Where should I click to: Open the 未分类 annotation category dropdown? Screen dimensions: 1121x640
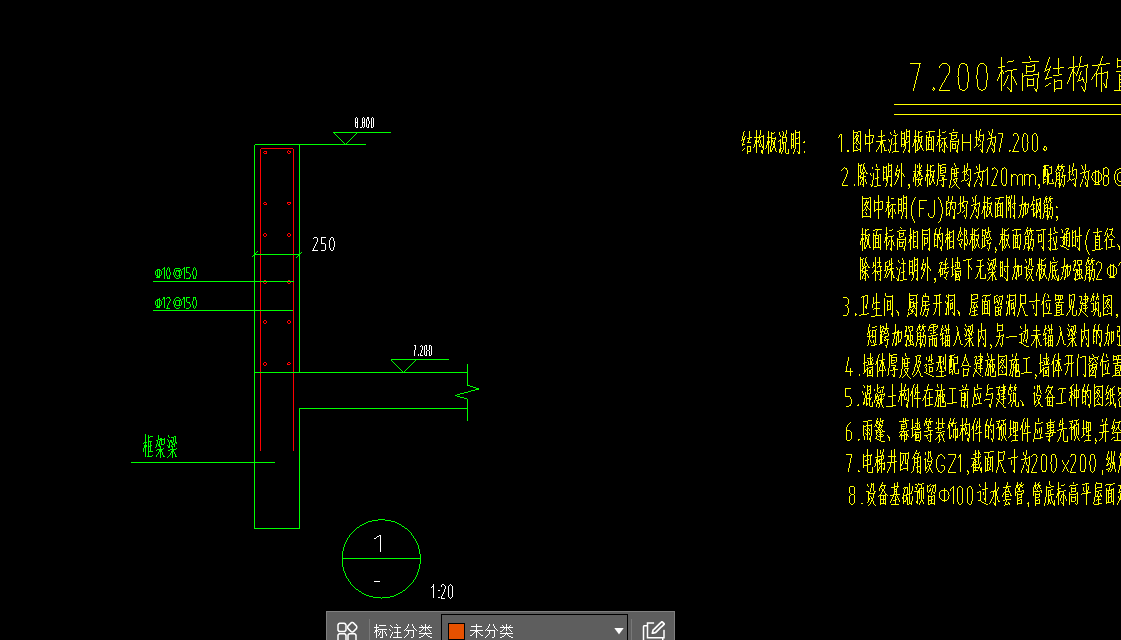534,630
